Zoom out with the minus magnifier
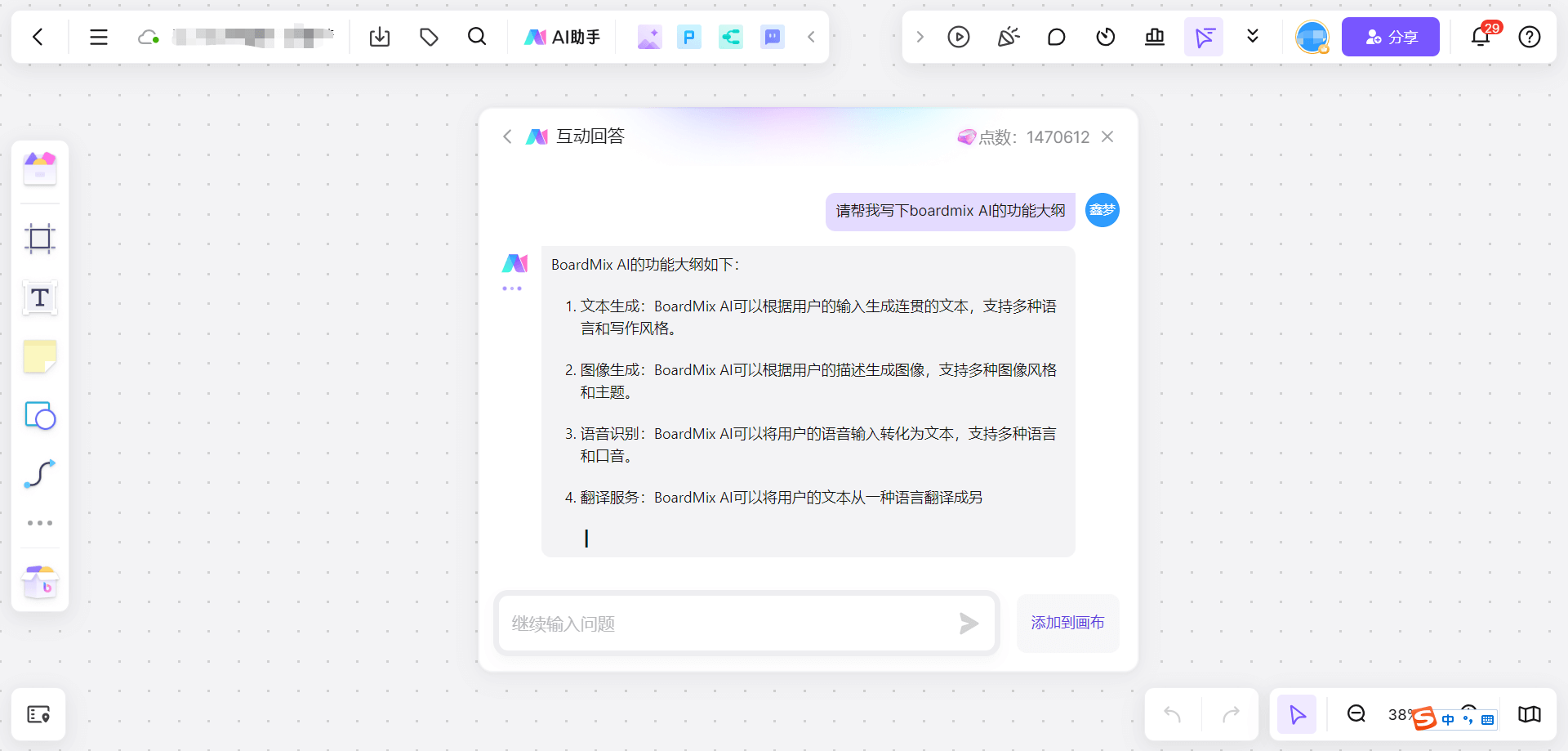The image size is (1568, 751). click(1356, 714)
